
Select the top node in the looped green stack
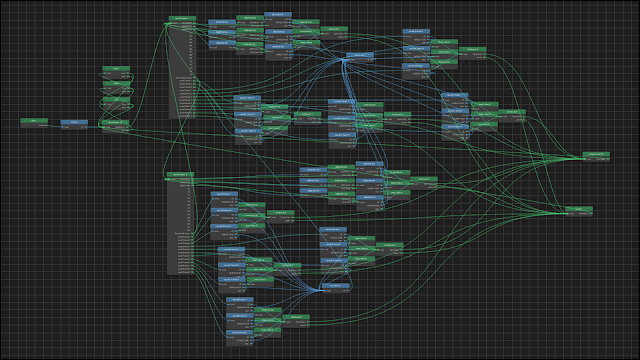tap(116, 73)
